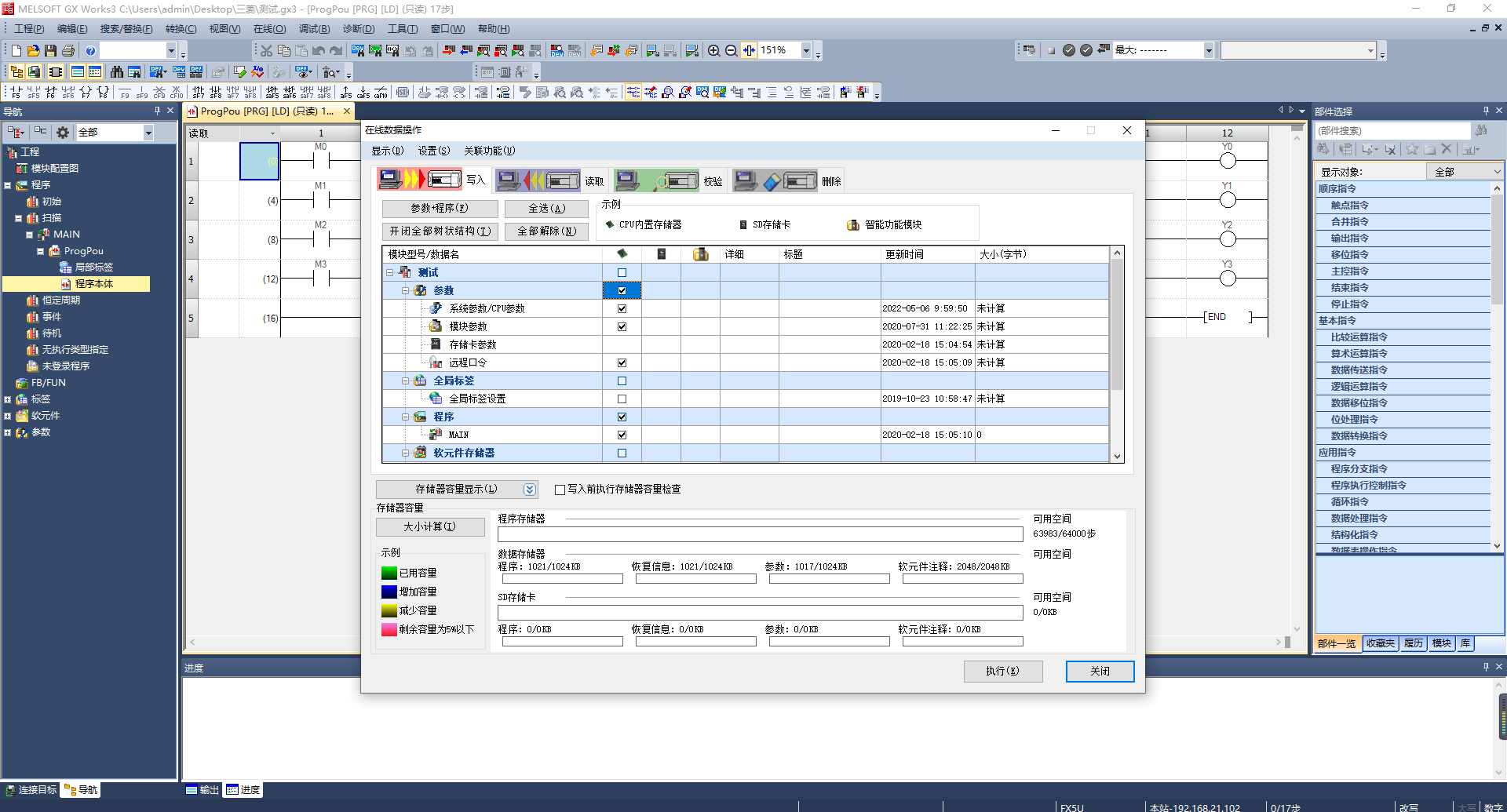Click the Zoom in magnifier icon
1507x812 pixels.
[x=713, y=50]
